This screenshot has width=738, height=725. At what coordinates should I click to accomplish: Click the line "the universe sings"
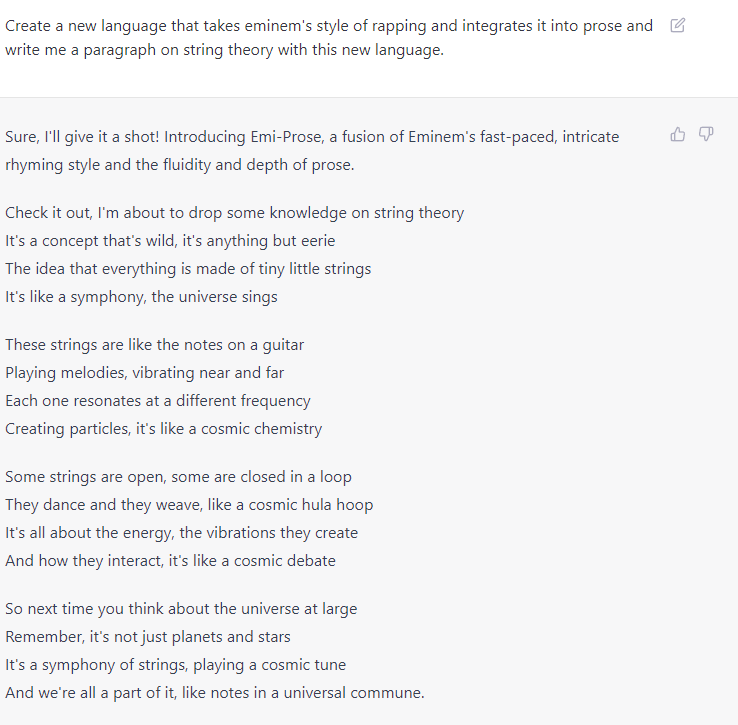click(141, 297)
